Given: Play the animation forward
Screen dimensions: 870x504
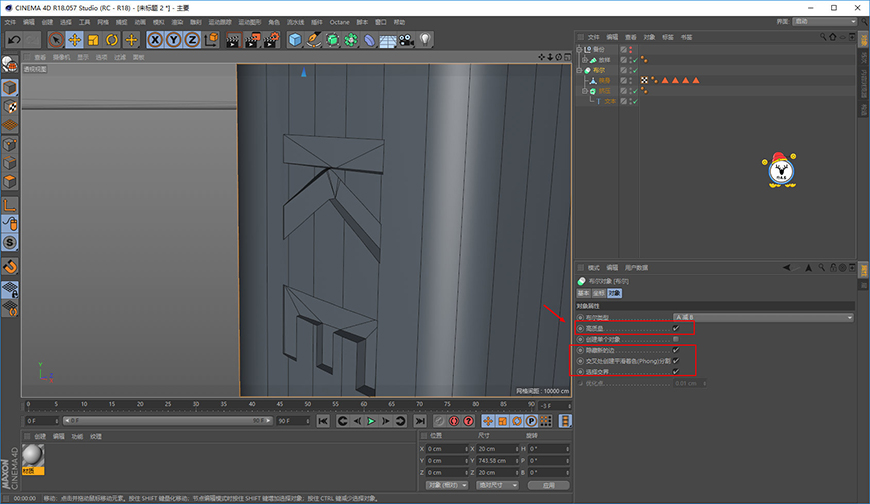Looking at the screenshot, I should (371, 421).
